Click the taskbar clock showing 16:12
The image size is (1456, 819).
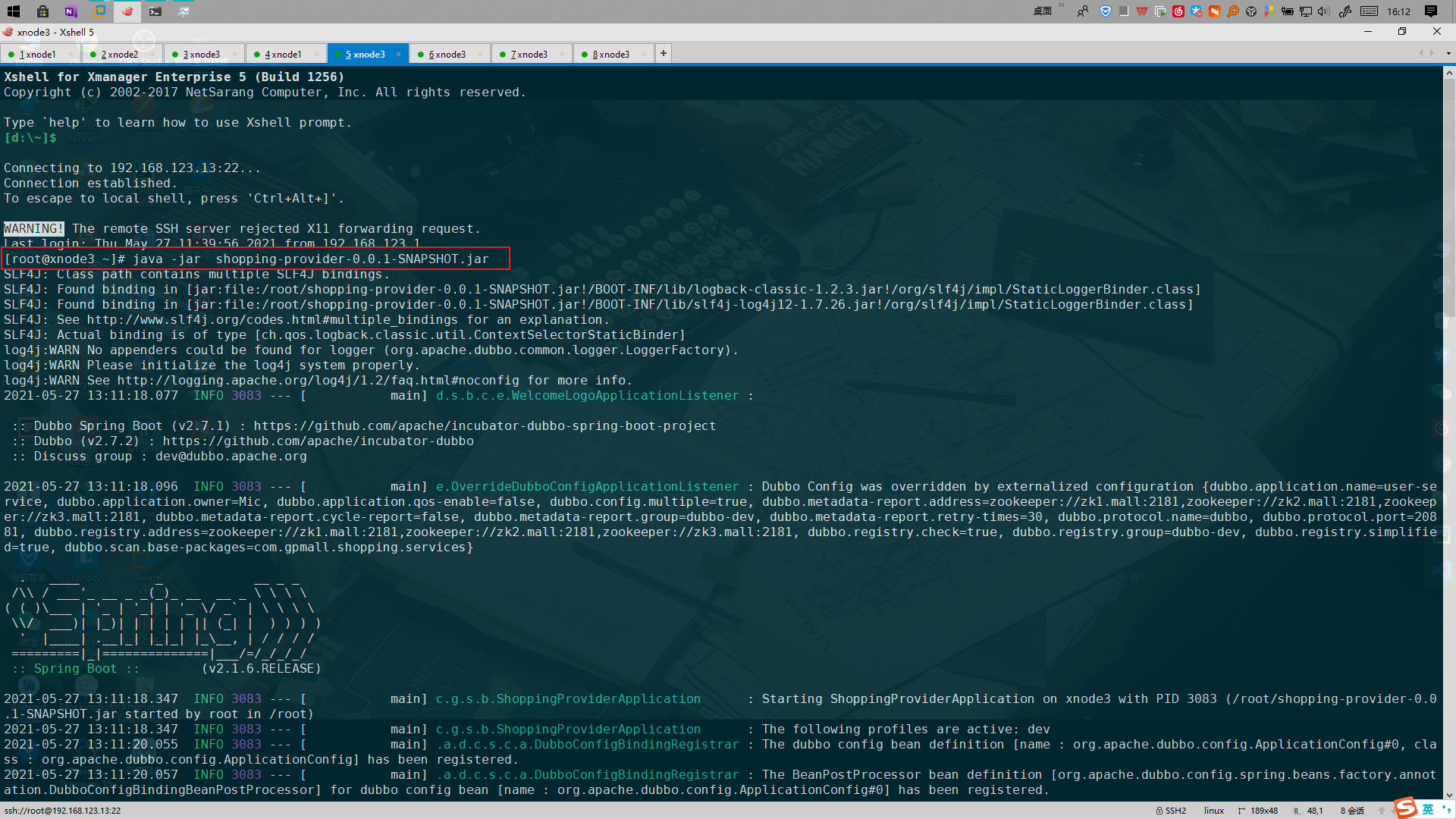click(x=1398, y=11)
